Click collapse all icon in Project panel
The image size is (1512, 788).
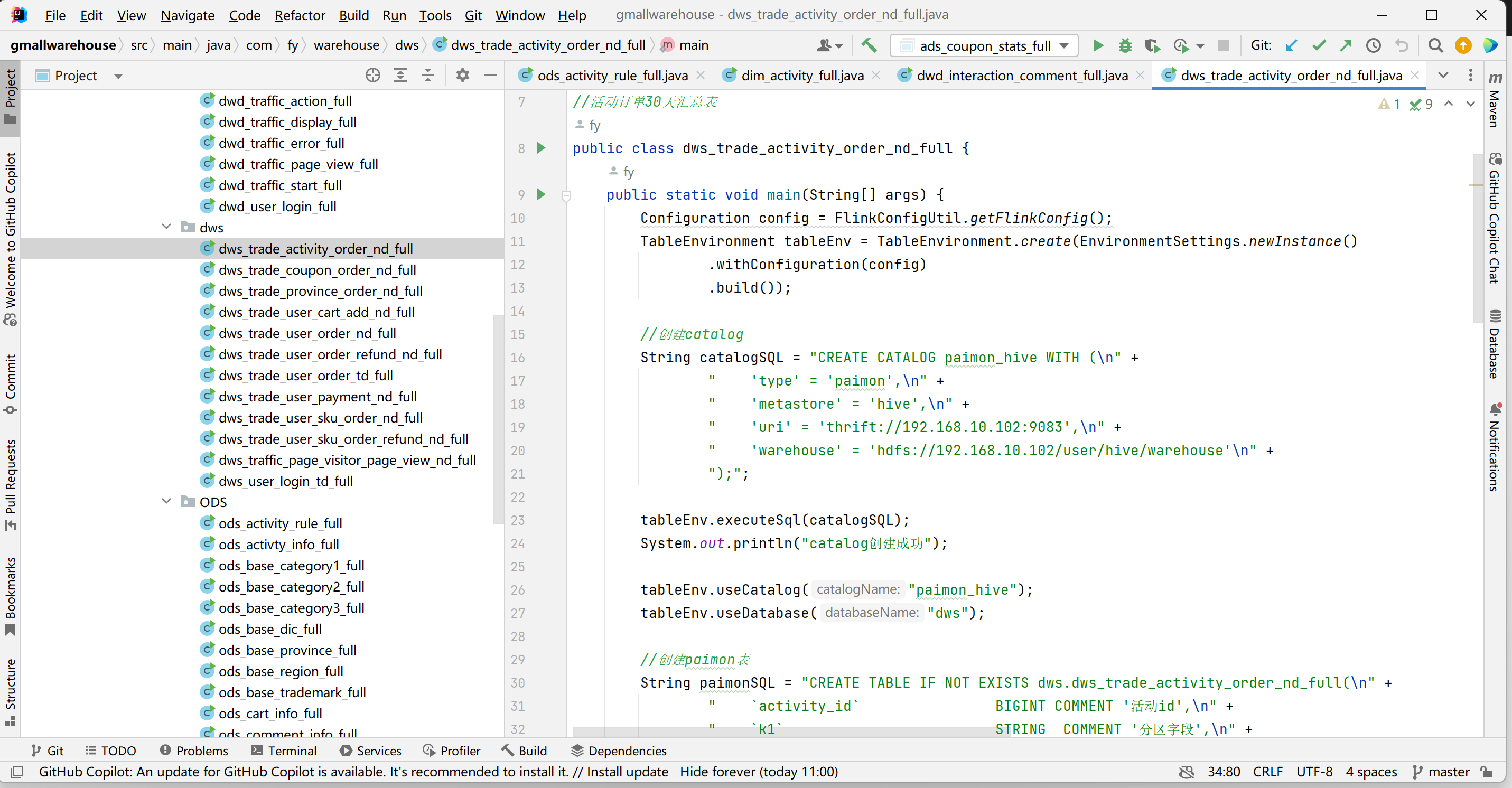428,75
